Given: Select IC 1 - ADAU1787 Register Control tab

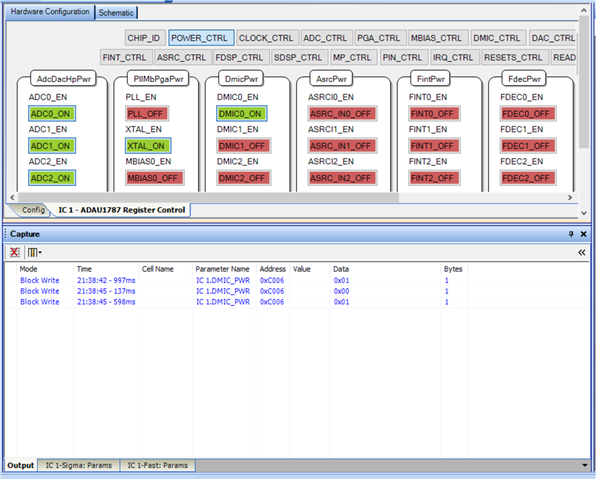Looking at the screenshot, I should pos(121,210).
